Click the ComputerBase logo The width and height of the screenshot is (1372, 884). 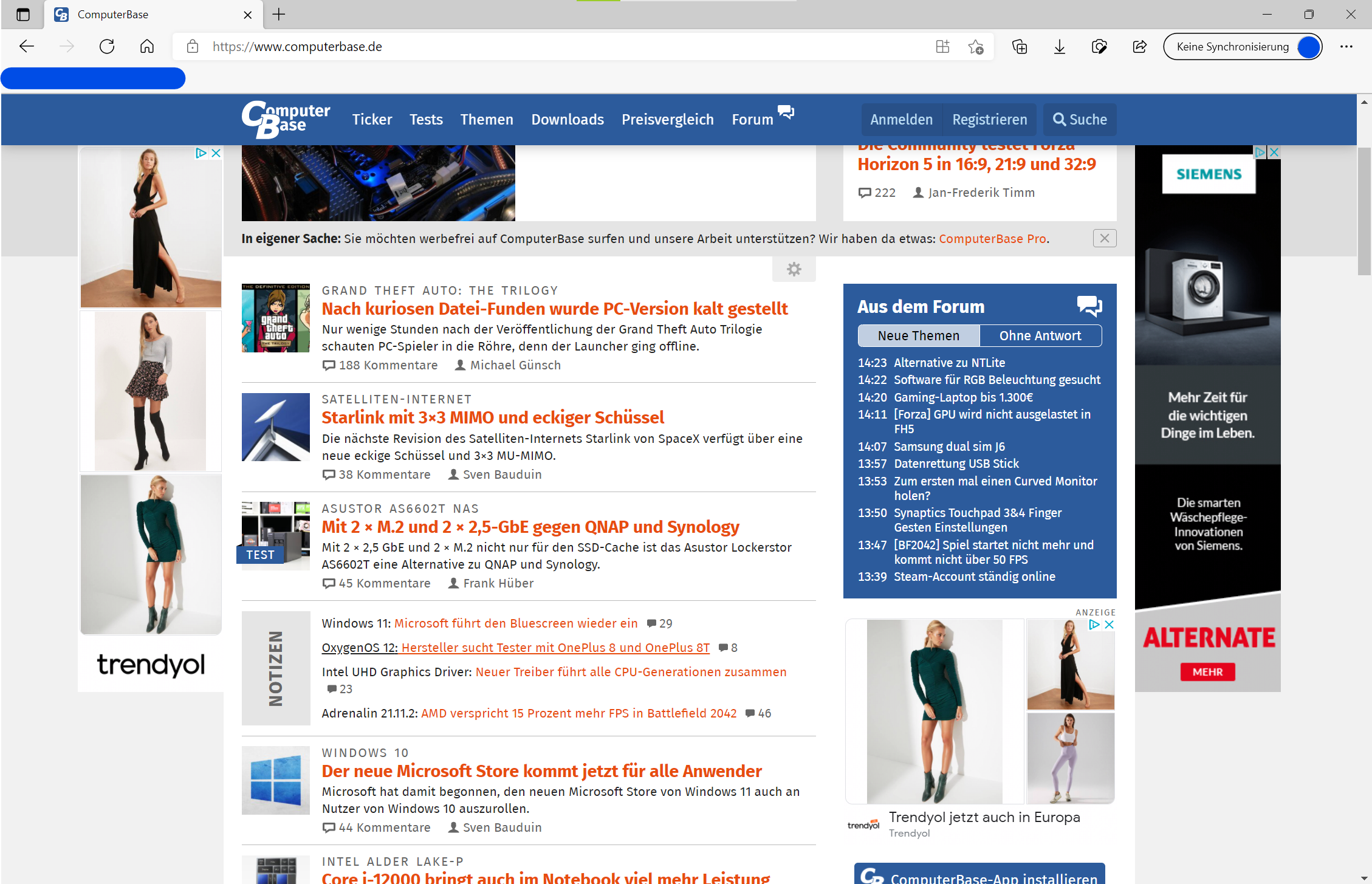286,119
